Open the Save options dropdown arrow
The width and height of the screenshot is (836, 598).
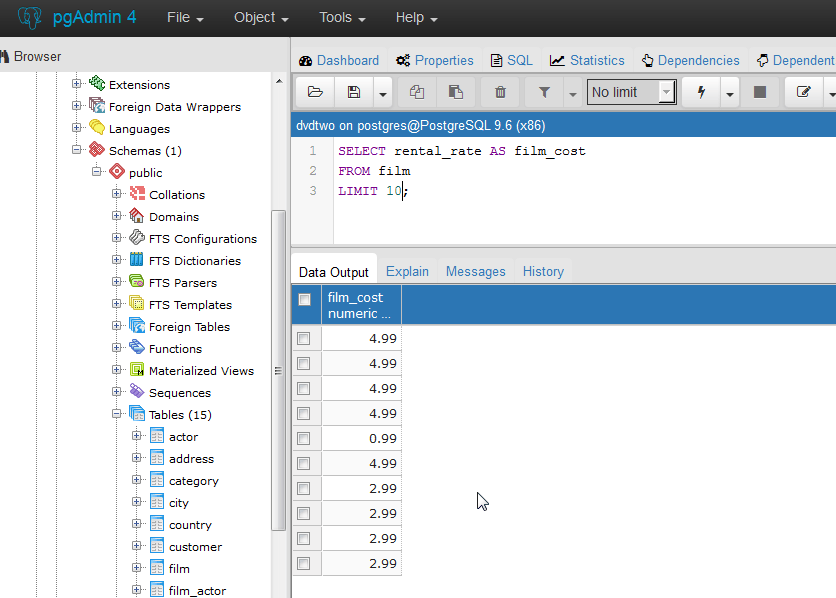coord(382,92)
